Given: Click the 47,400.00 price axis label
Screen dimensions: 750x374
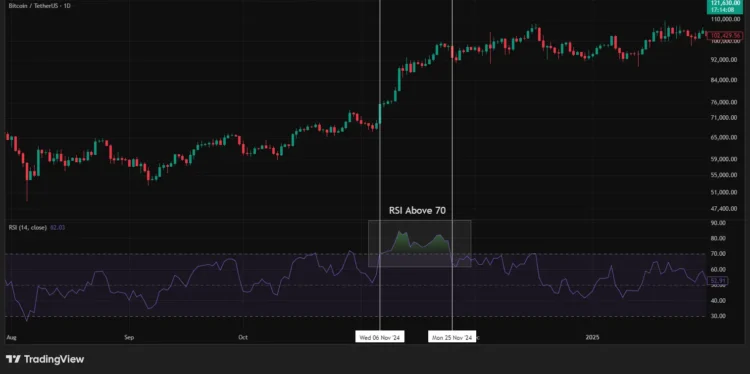Looking at the screenshot, I should tap(725, 209).
